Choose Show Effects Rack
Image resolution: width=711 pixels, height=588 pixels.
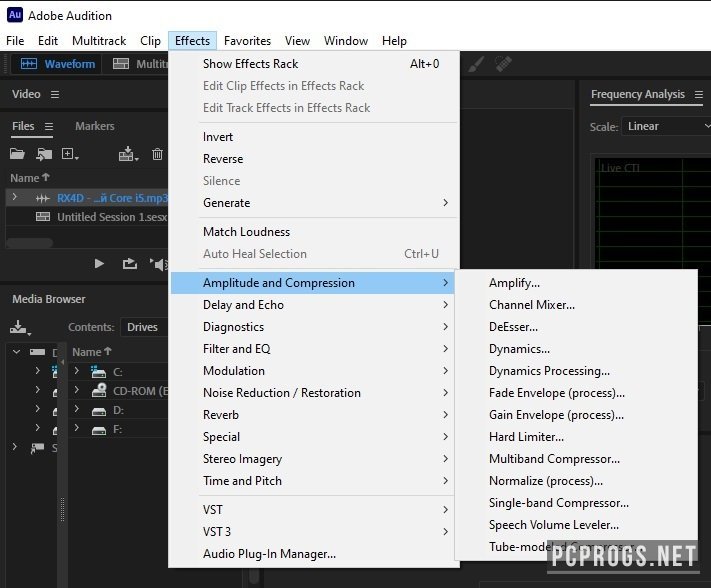pyautogui.click(x=315, y=64)
